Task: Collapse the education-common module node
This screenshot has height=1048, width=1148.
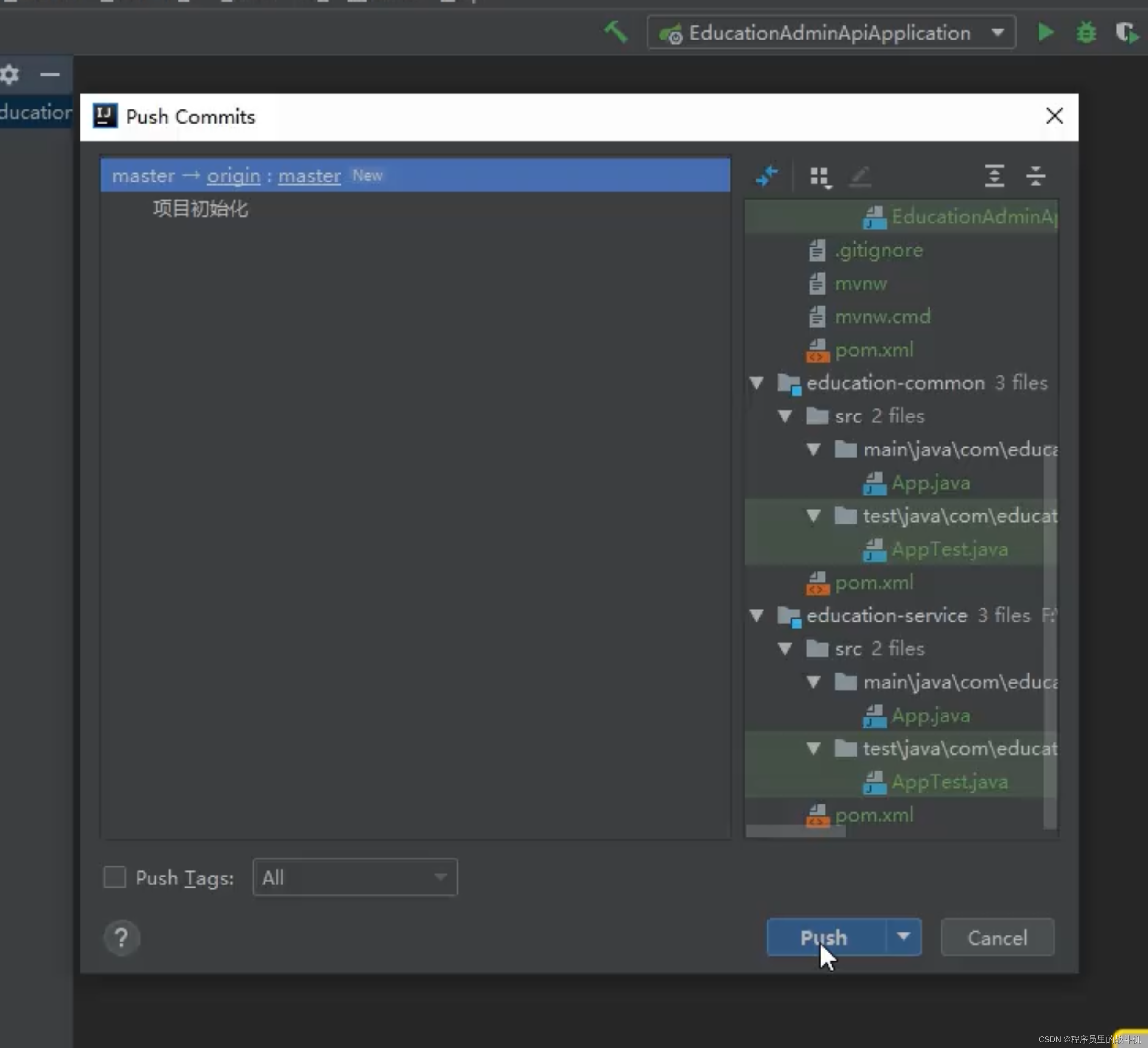Action: (x=756, y=383)
